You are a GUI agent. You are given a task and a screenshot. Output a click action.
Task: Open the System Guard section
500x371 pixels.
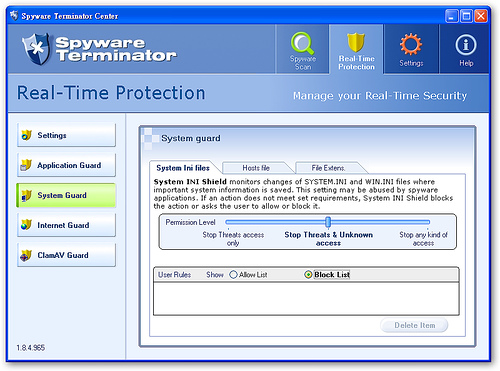click(66, 195)
